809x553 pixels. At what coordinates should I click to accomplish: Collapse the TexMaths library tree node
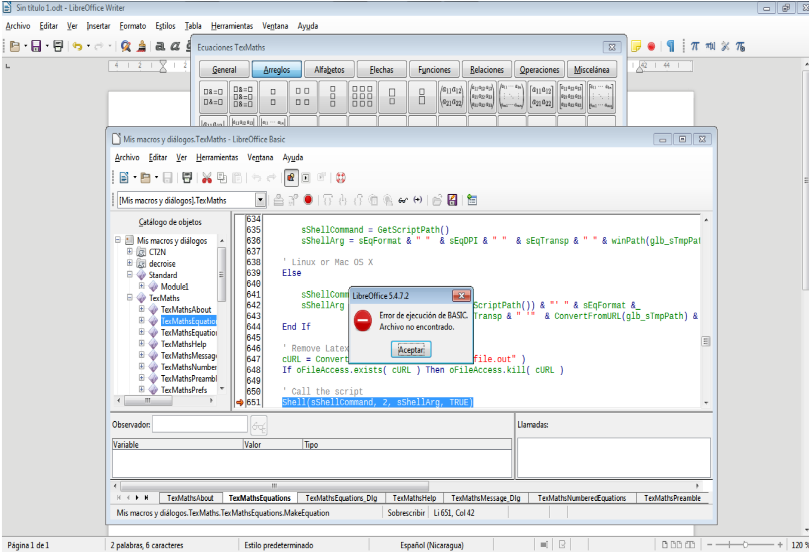coord(129,298)
